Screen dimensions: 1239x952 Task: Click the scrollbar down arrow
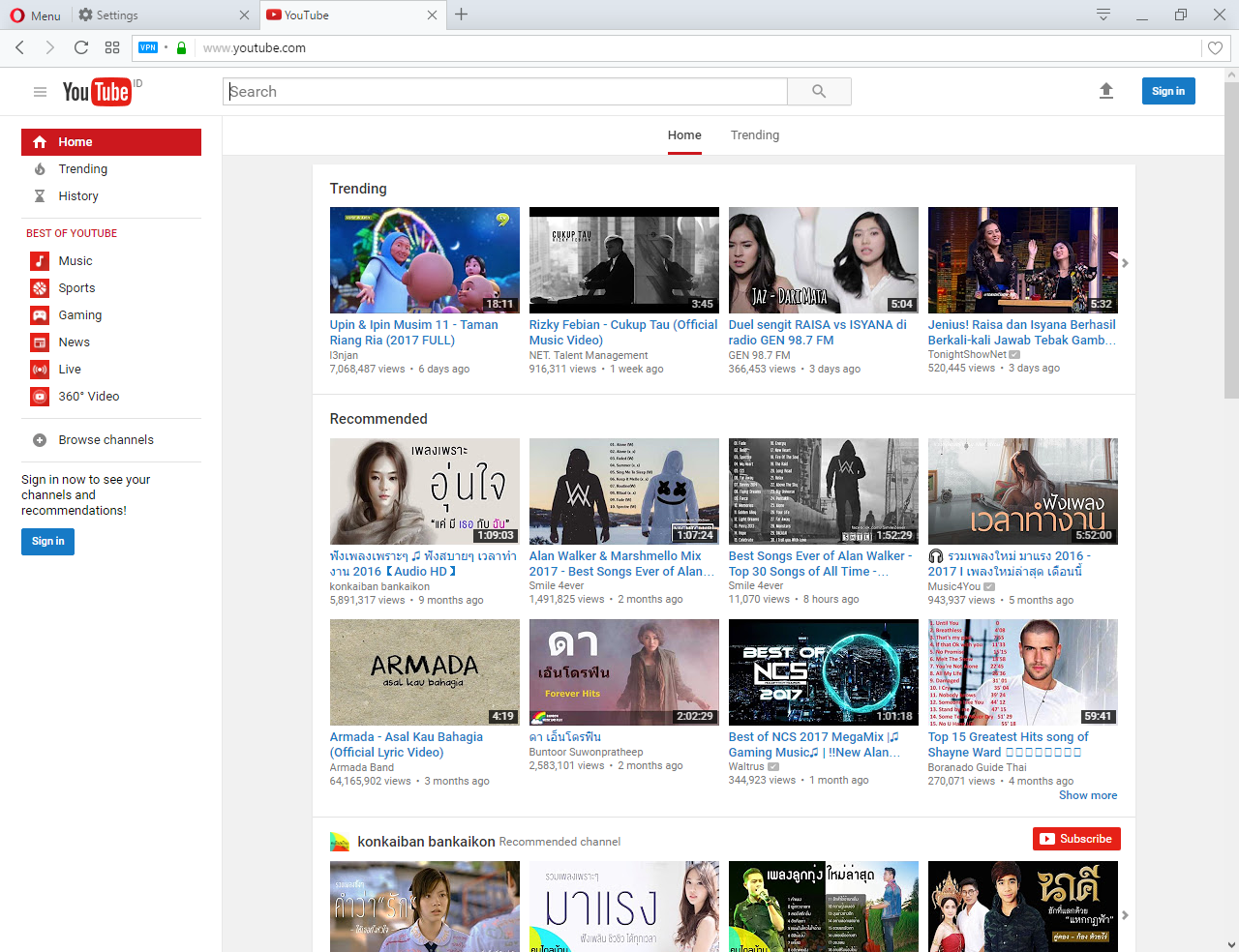coord(1231,944)
